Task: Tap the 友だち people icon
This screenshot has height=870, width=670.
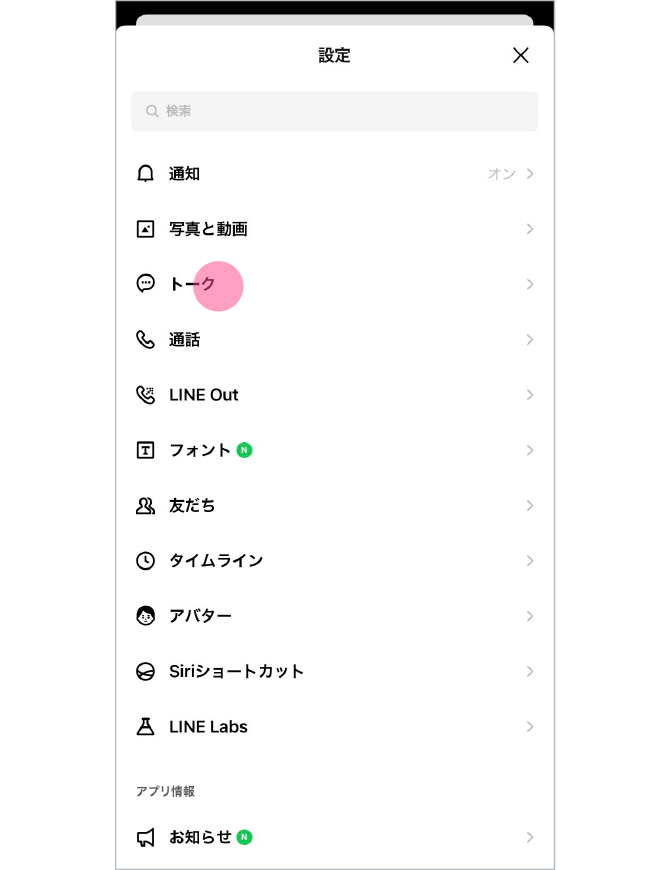Action: pos(146,506)
